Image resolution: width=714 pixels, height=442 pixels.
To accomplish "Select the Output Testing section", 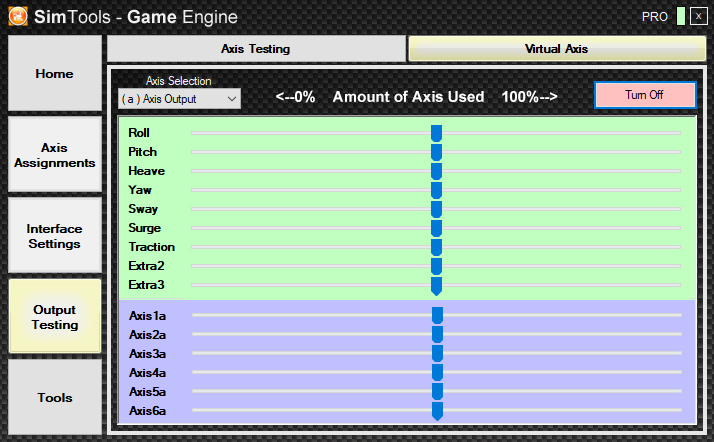I will coord(55,317).
